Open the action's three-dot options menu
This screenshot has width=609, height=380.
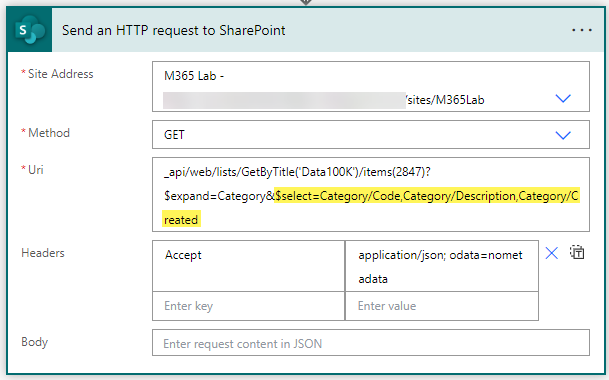point(581,30)
